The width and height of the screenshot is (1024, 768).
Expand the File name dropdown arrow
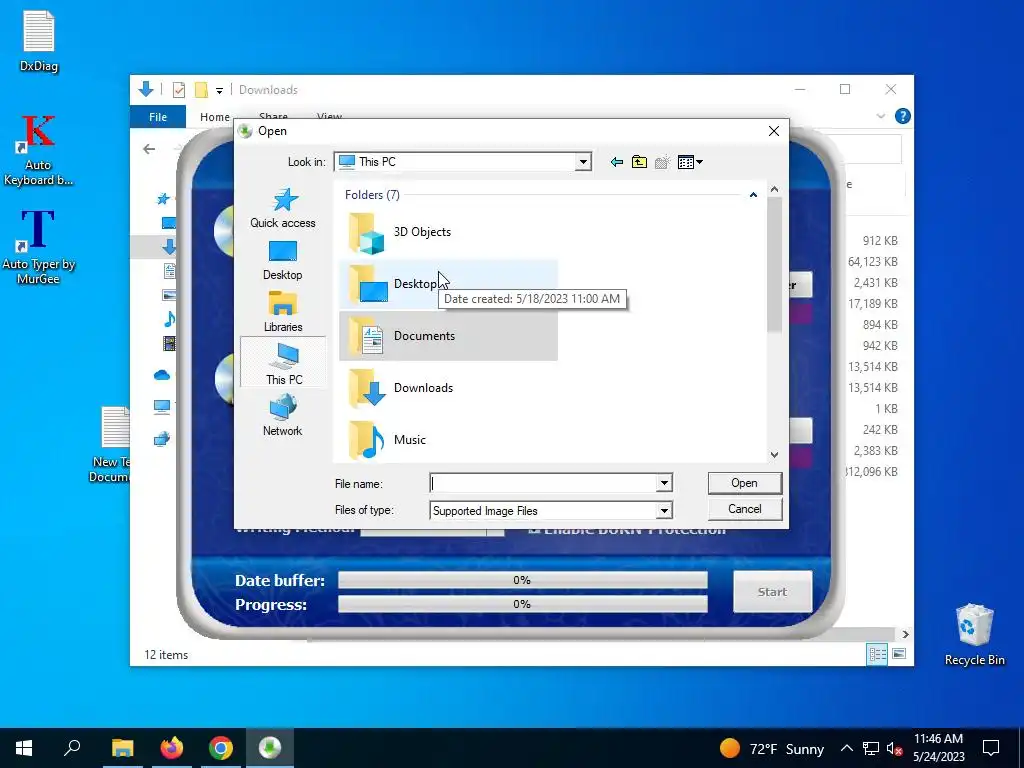[664, 483]
